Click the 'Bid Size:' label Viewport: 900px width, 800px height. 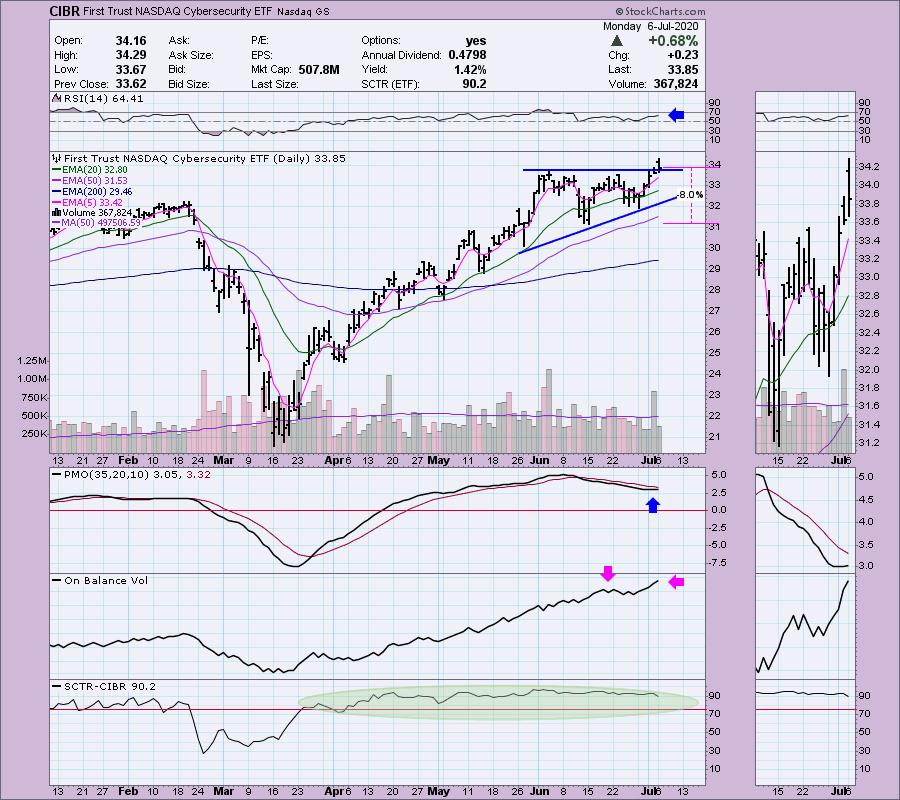point(189,84)
